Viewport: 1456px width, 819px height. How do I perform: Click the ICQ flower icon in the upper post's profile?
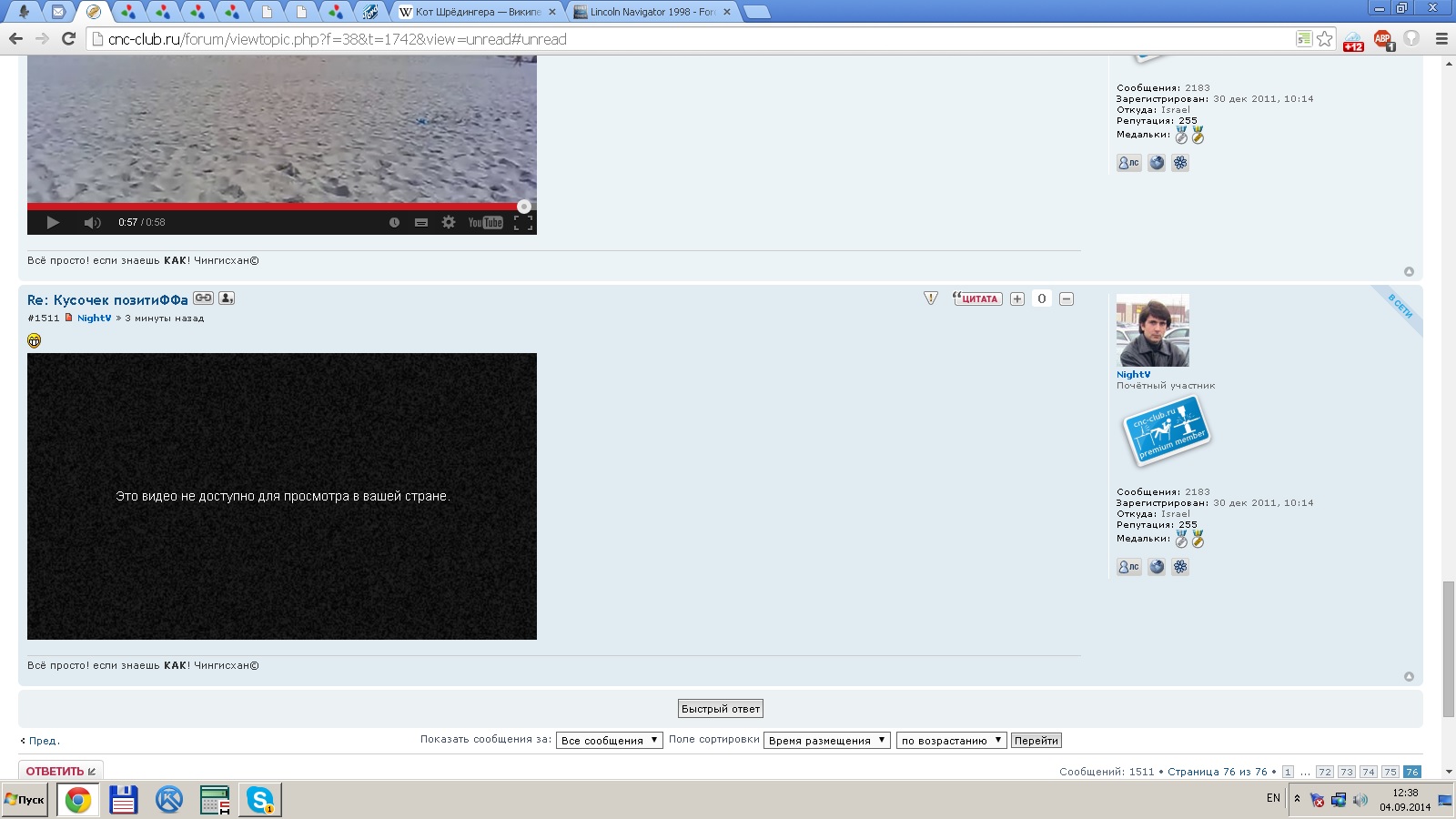[1180, 163]
